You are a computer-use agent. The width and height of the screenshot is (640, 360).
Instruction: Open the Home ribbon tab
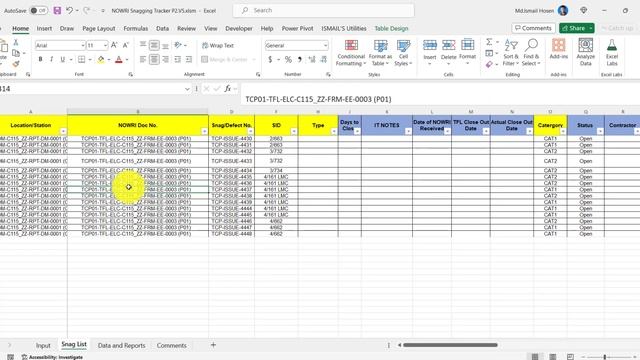click(20, 29)
